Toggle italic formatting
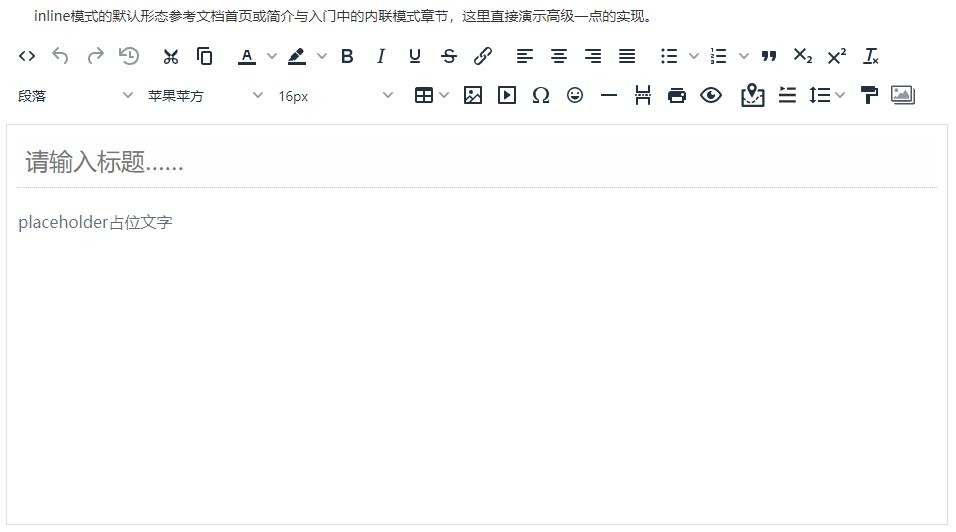Image resolution: width=956 pixels, height=532 pixels. pyautogui.click(x=381, y=56)
